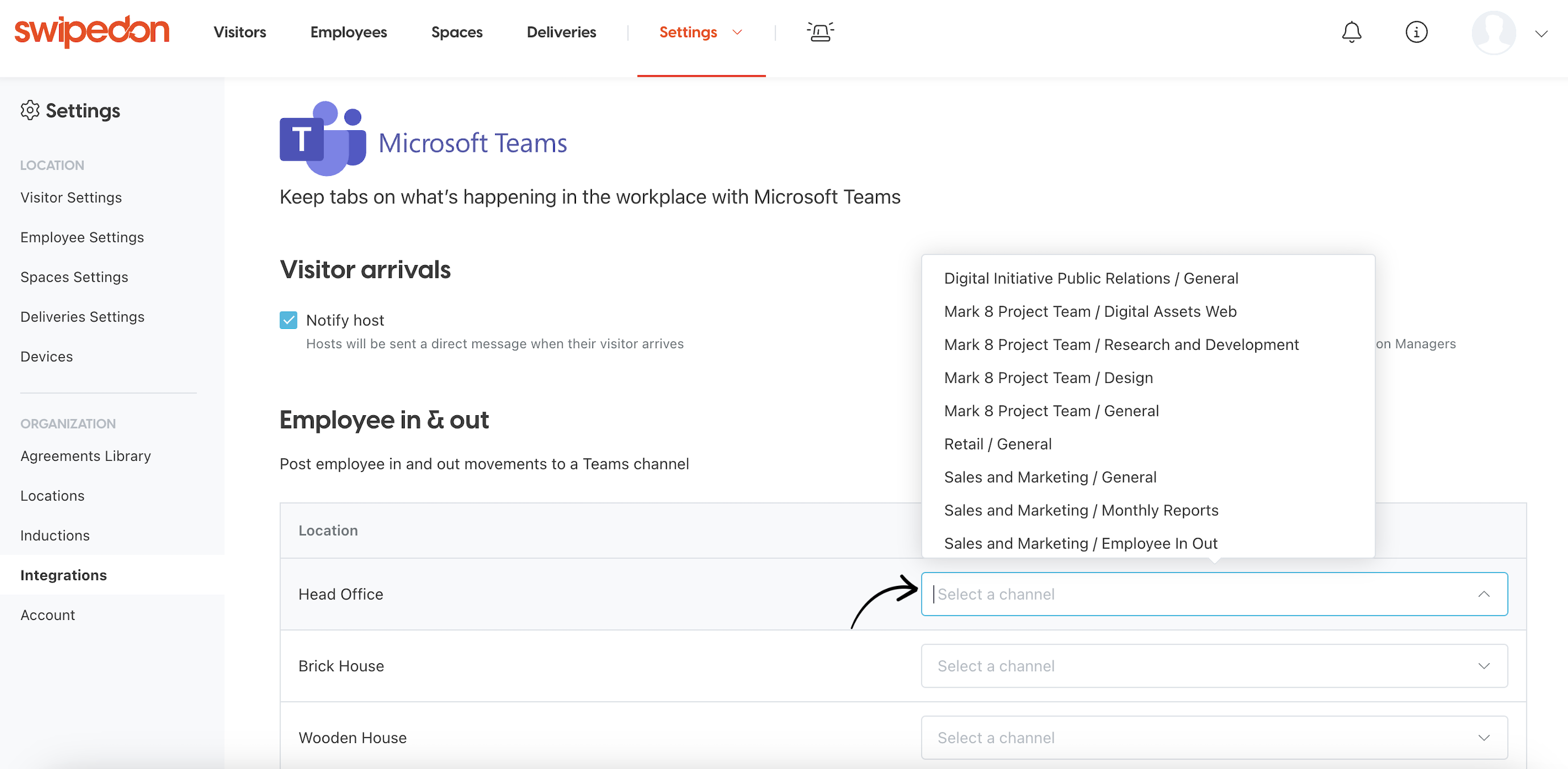Pick Mark 8 Project Team / General
The image size is (1568, 769).
click(1051, 411)
